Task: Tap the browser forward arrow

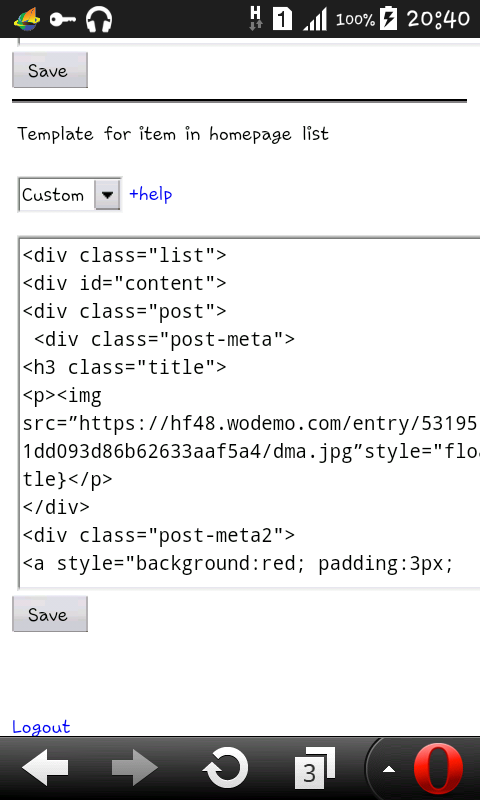Action: click(135, 767)
